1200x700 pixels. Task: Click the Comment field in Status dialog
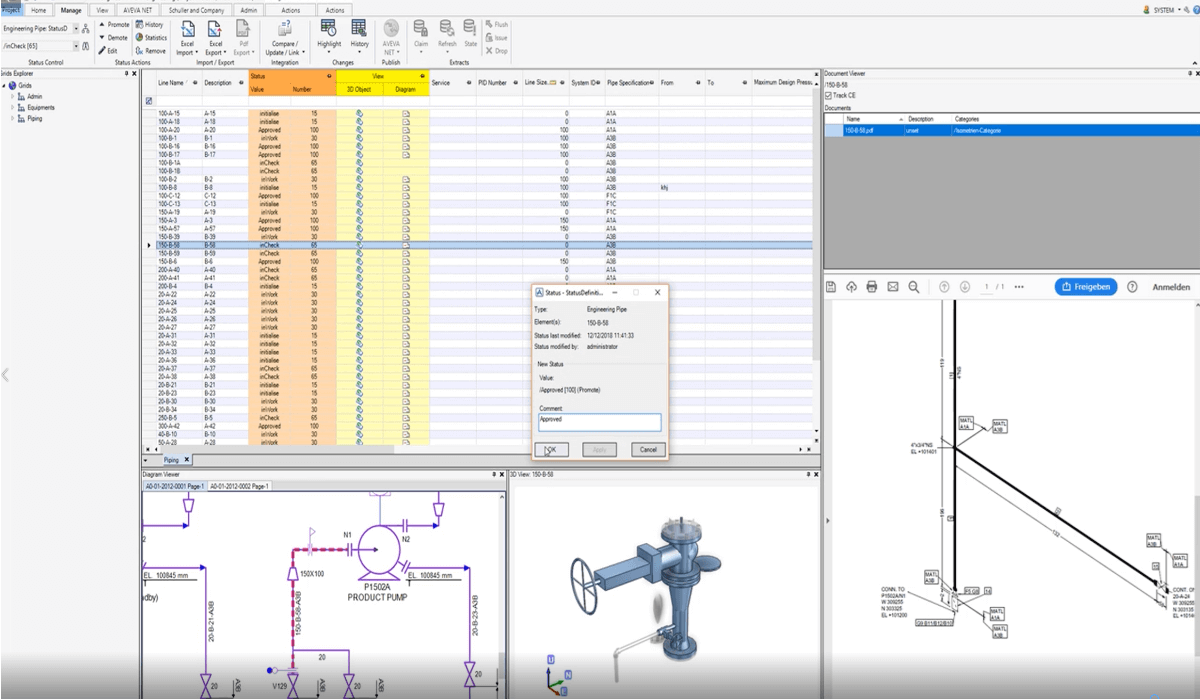(599, 422)
